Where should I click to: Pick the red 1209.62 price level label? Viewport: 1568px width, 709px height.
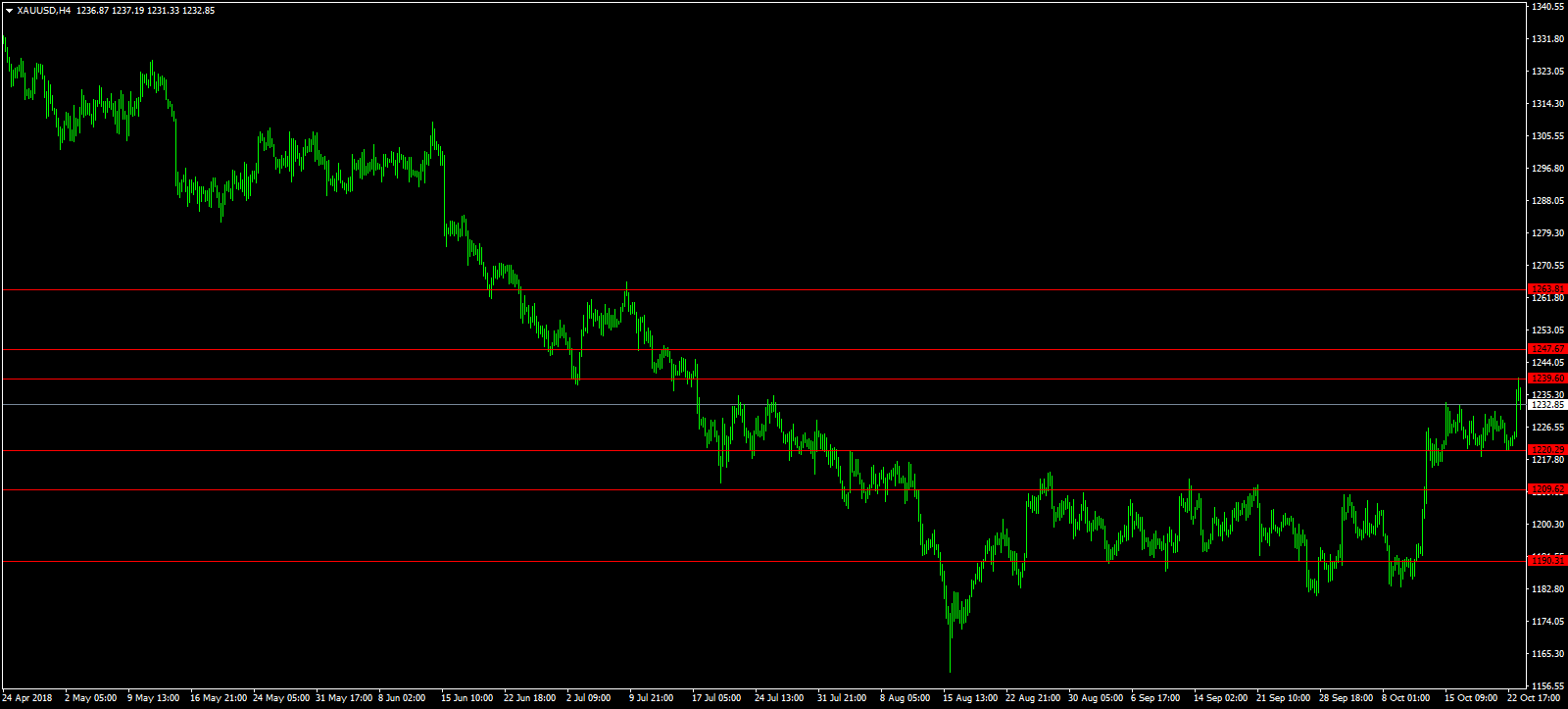[1547, 489]
